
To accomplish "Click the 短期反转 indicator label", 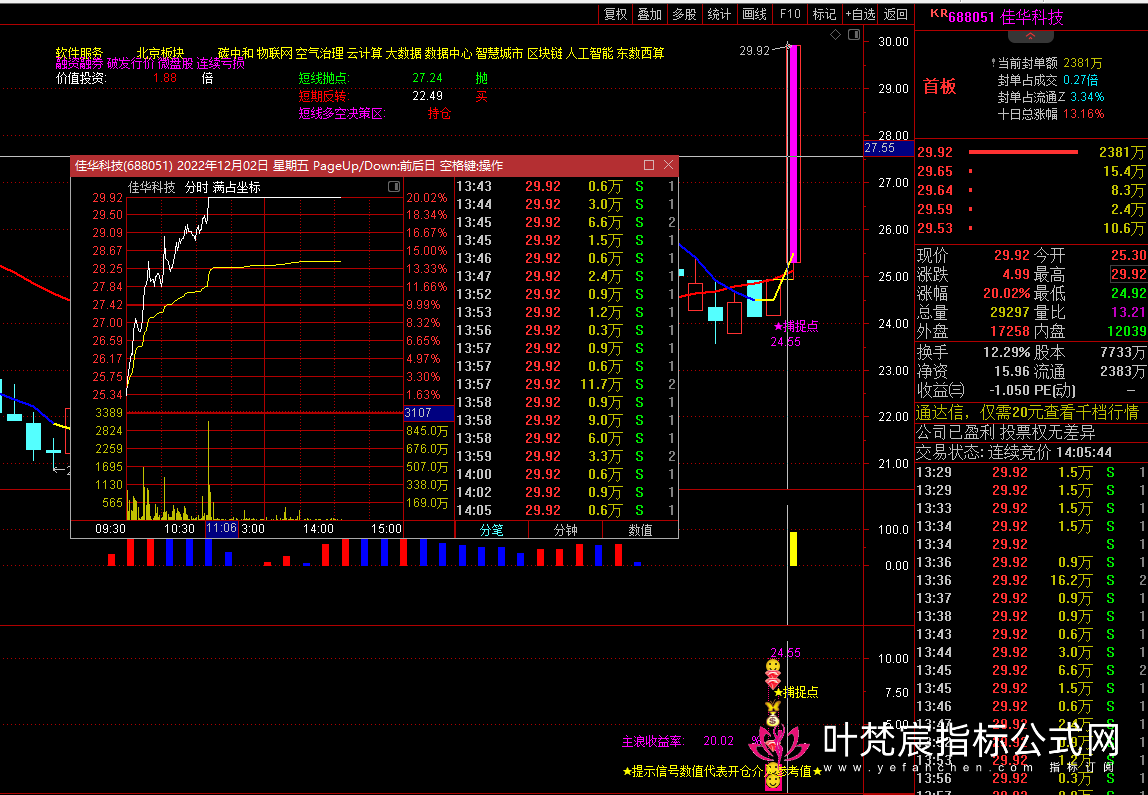I will (324, 96).
